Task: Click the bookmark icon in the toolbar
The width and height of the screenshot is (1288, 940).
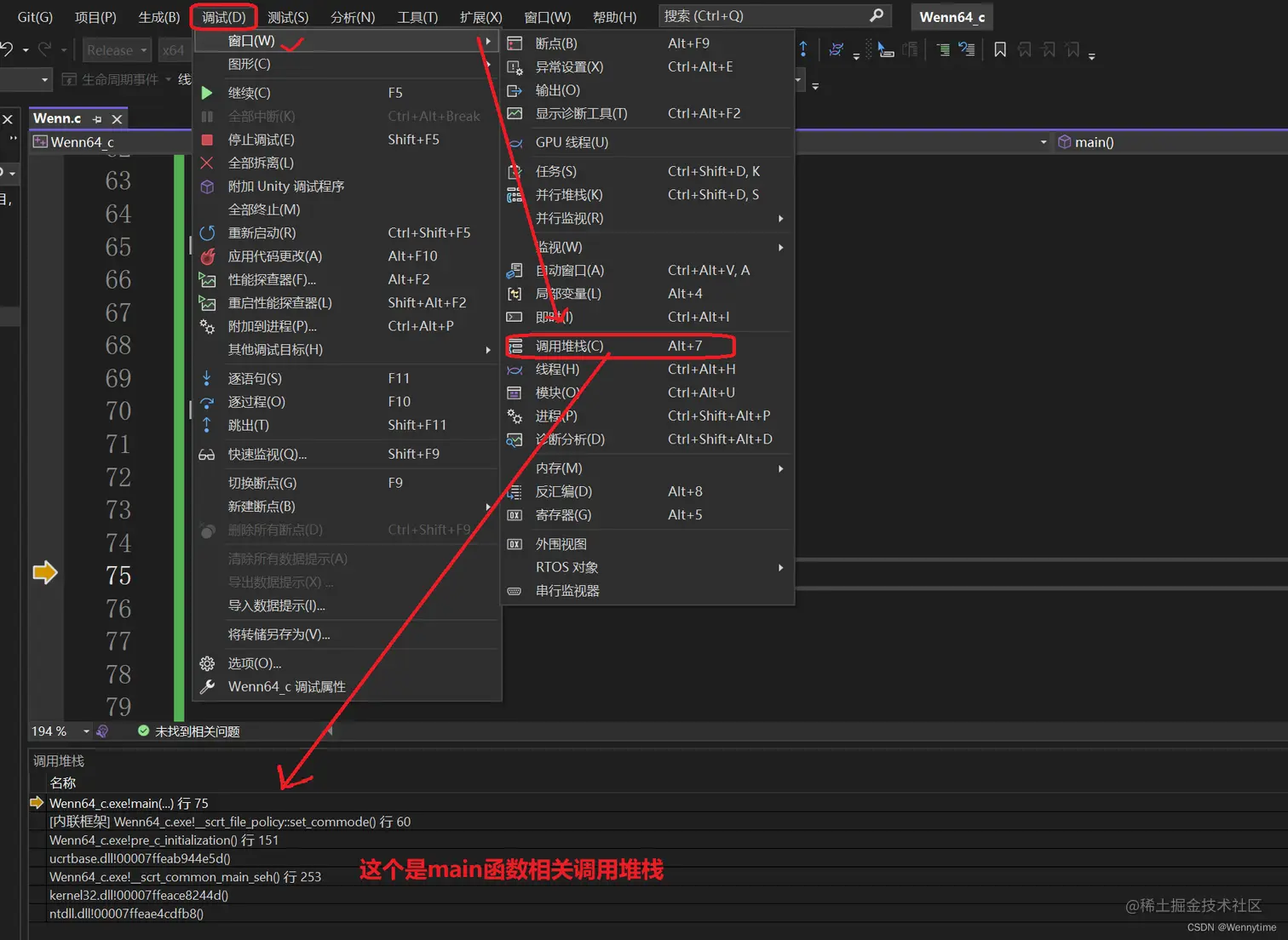Action: tap(1000, 50)
